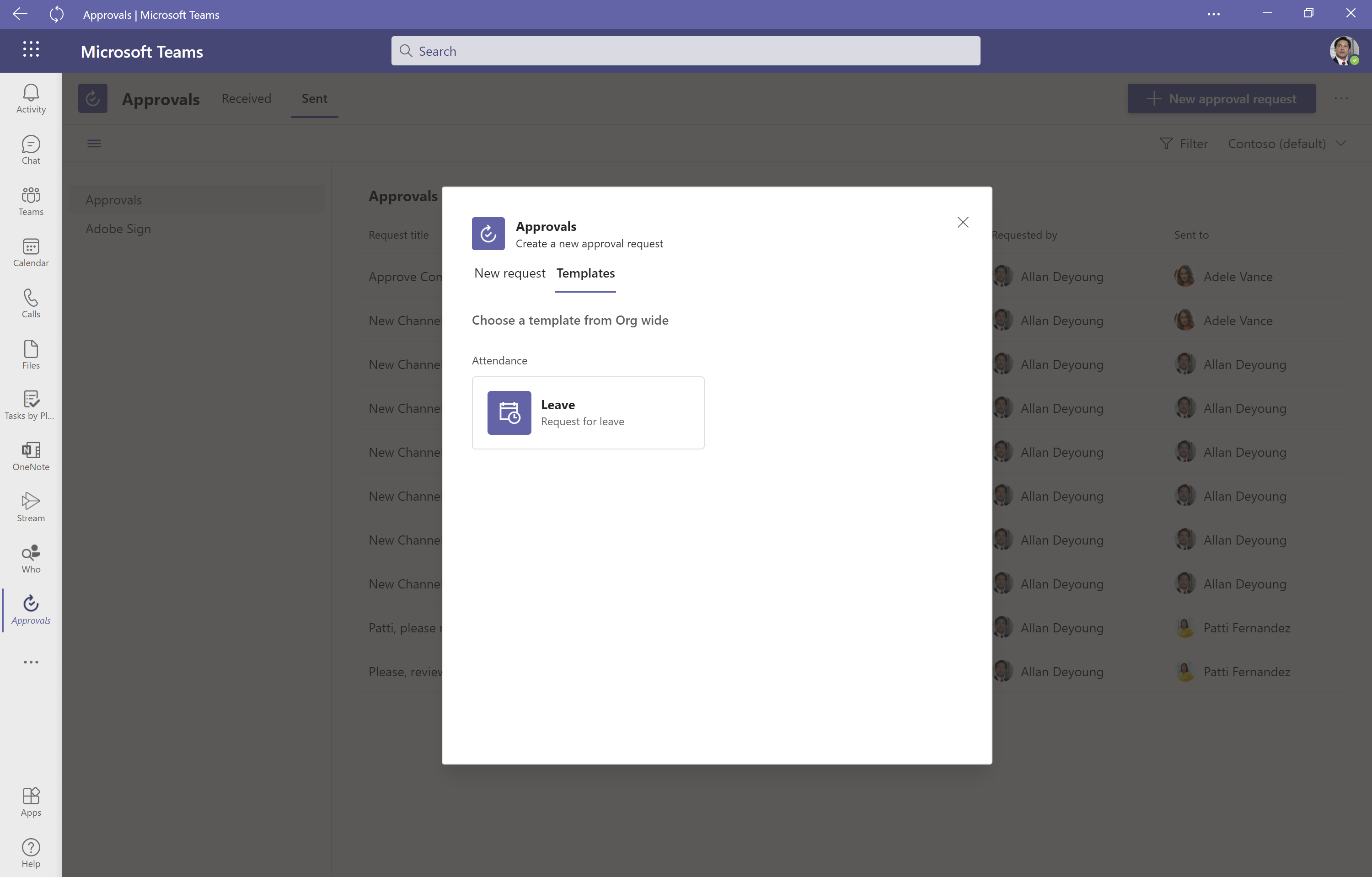Open the Teams section
The image size is (1372, 877).
coord(30,200)
